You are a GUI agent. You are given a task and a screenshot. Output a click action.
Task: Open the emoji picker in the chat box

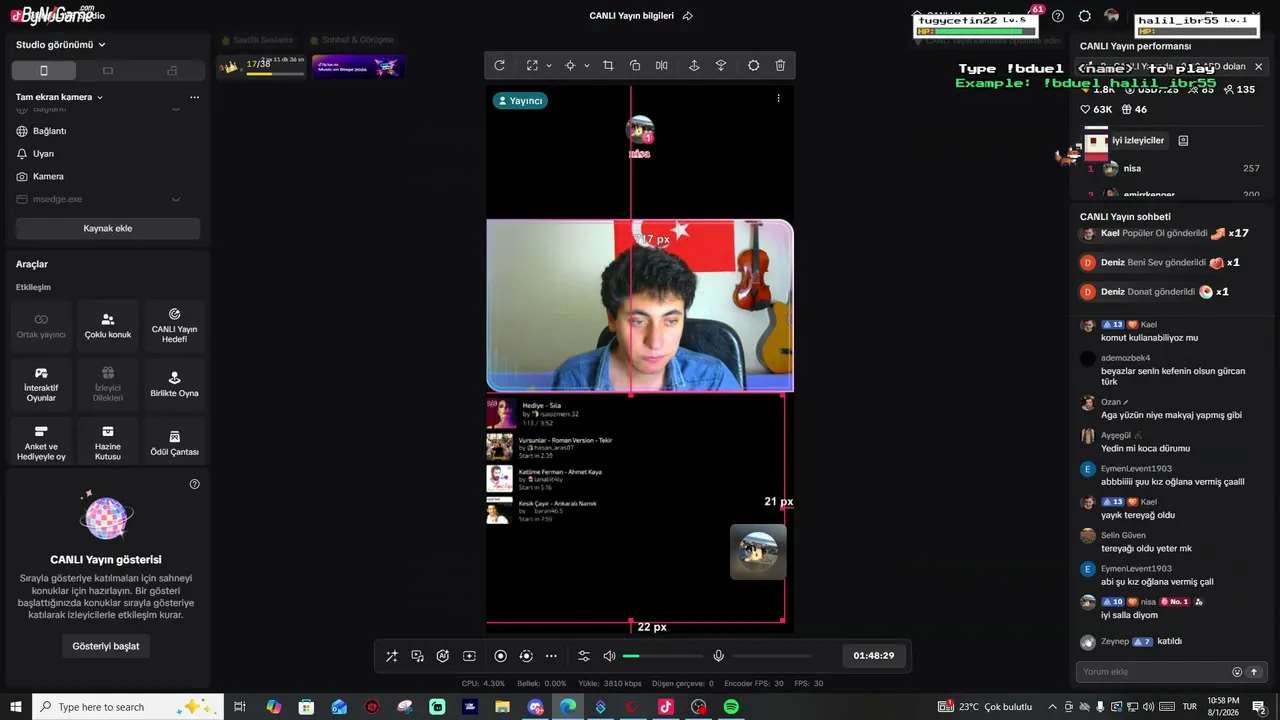[x=1237, y=672]
